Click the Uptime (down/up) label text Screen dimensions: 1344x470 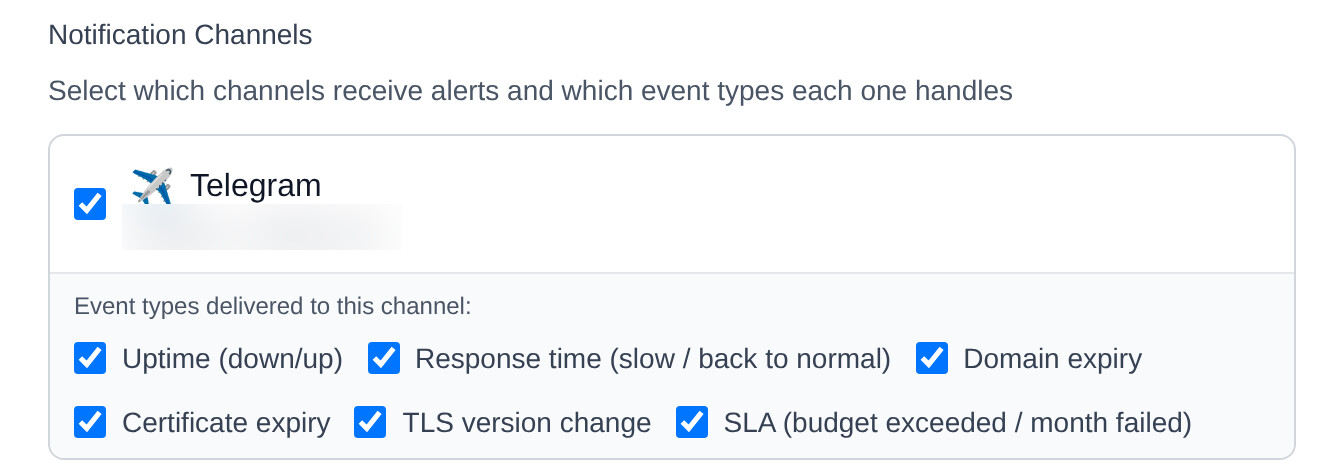(232, 359)
